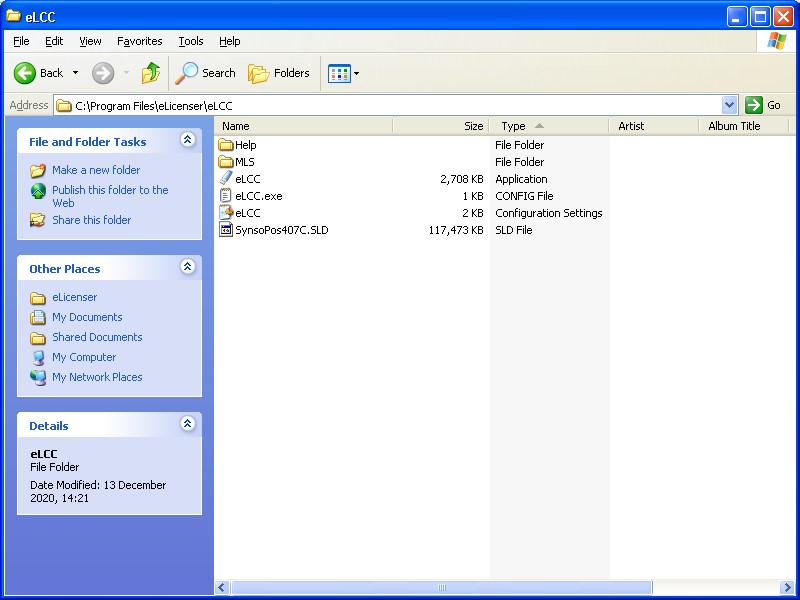Click the Share this folder icon
This screenshot has width=800, height=600.
[x=38, y=220]
